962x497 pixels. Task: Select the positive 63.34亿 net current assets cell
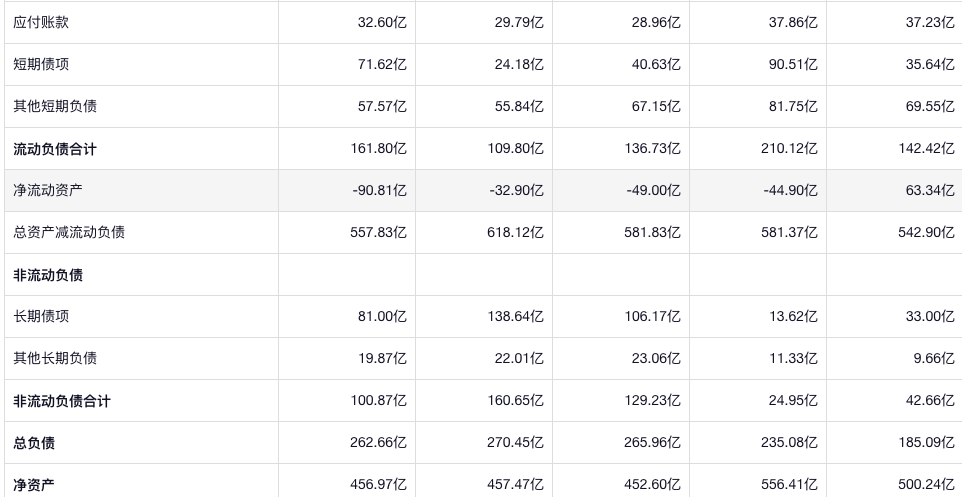[x=929, y=190]
